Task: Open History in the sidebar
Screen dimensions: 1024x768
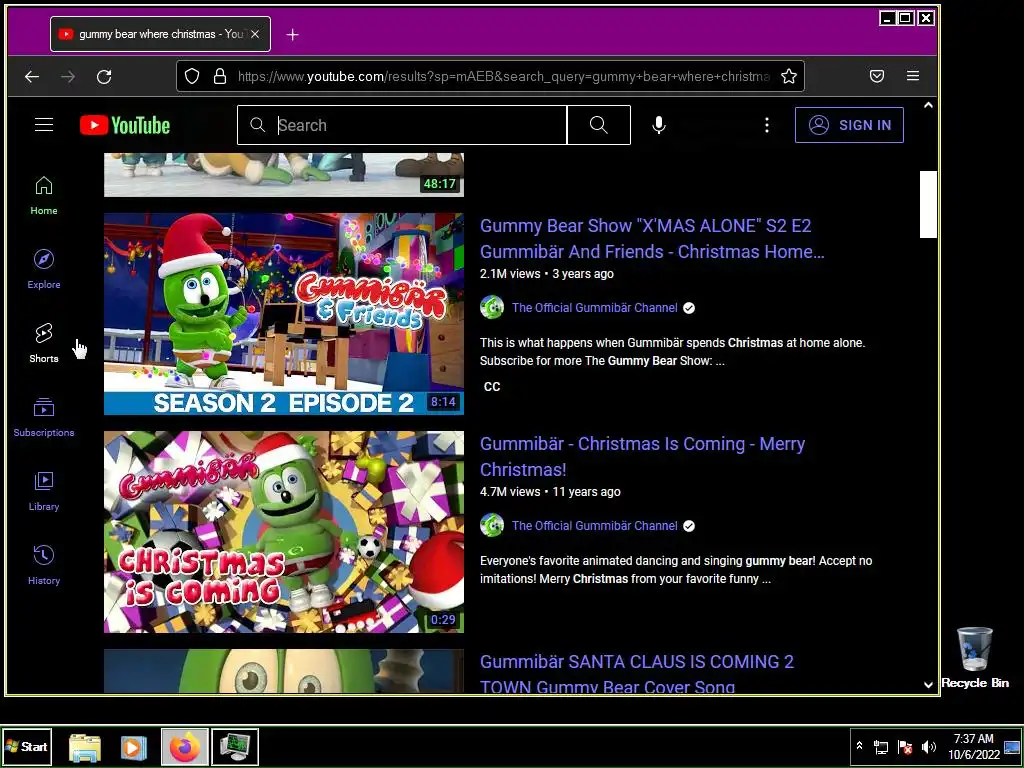Action: click(x=44, y=564)
